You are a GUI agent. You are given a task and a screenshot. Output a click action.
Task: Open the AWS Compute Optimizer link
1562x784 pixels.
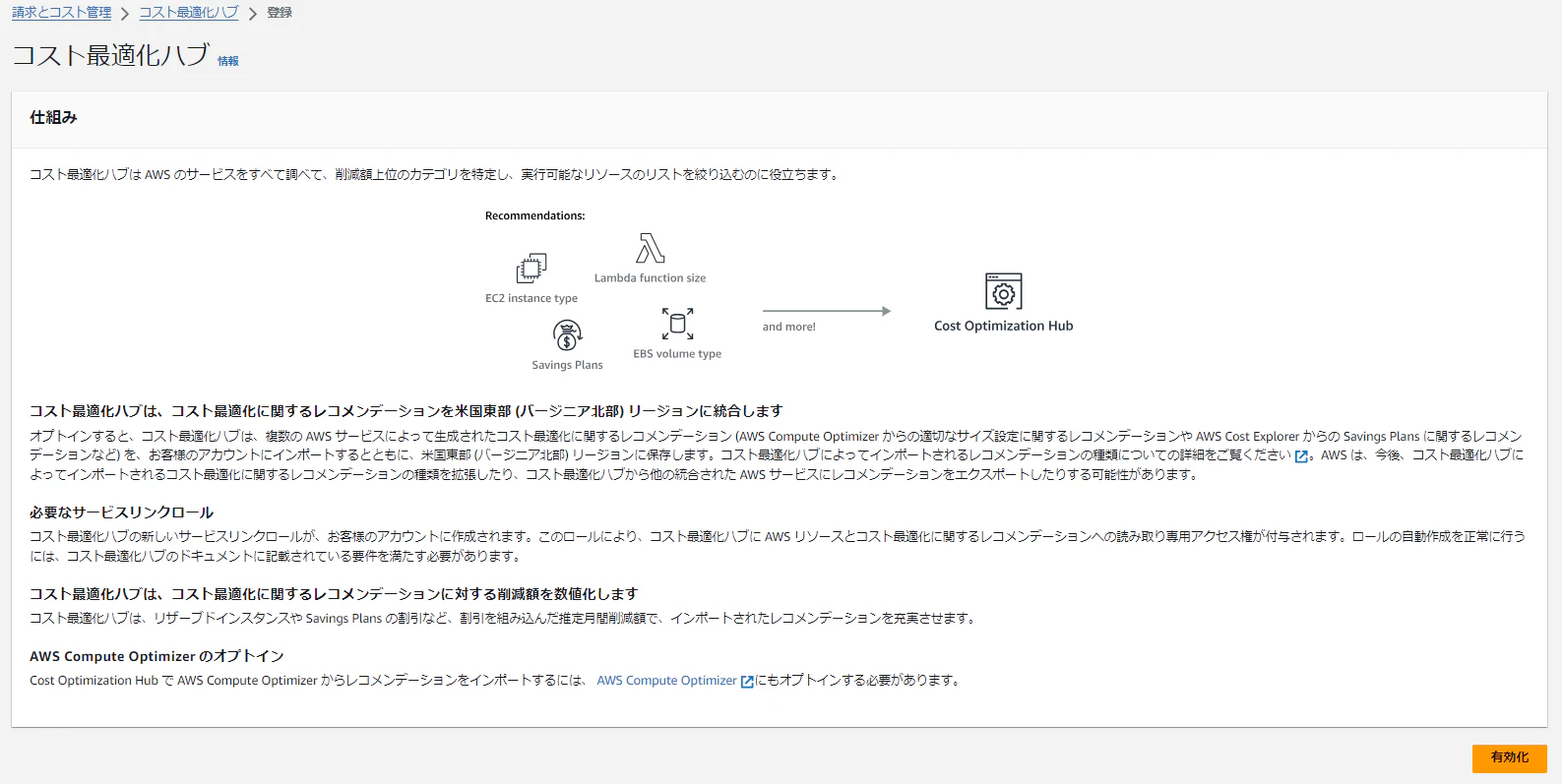click(666, 681)
